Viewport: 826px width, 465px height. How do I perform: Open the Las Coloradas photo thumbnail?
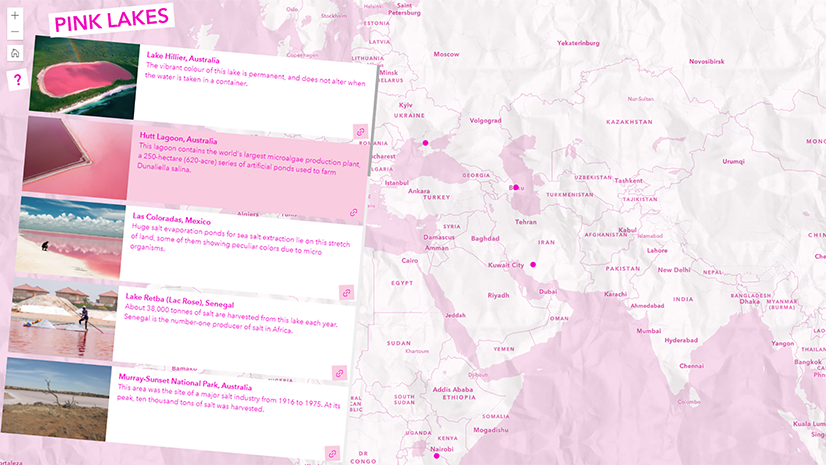[x=71, y=238]
